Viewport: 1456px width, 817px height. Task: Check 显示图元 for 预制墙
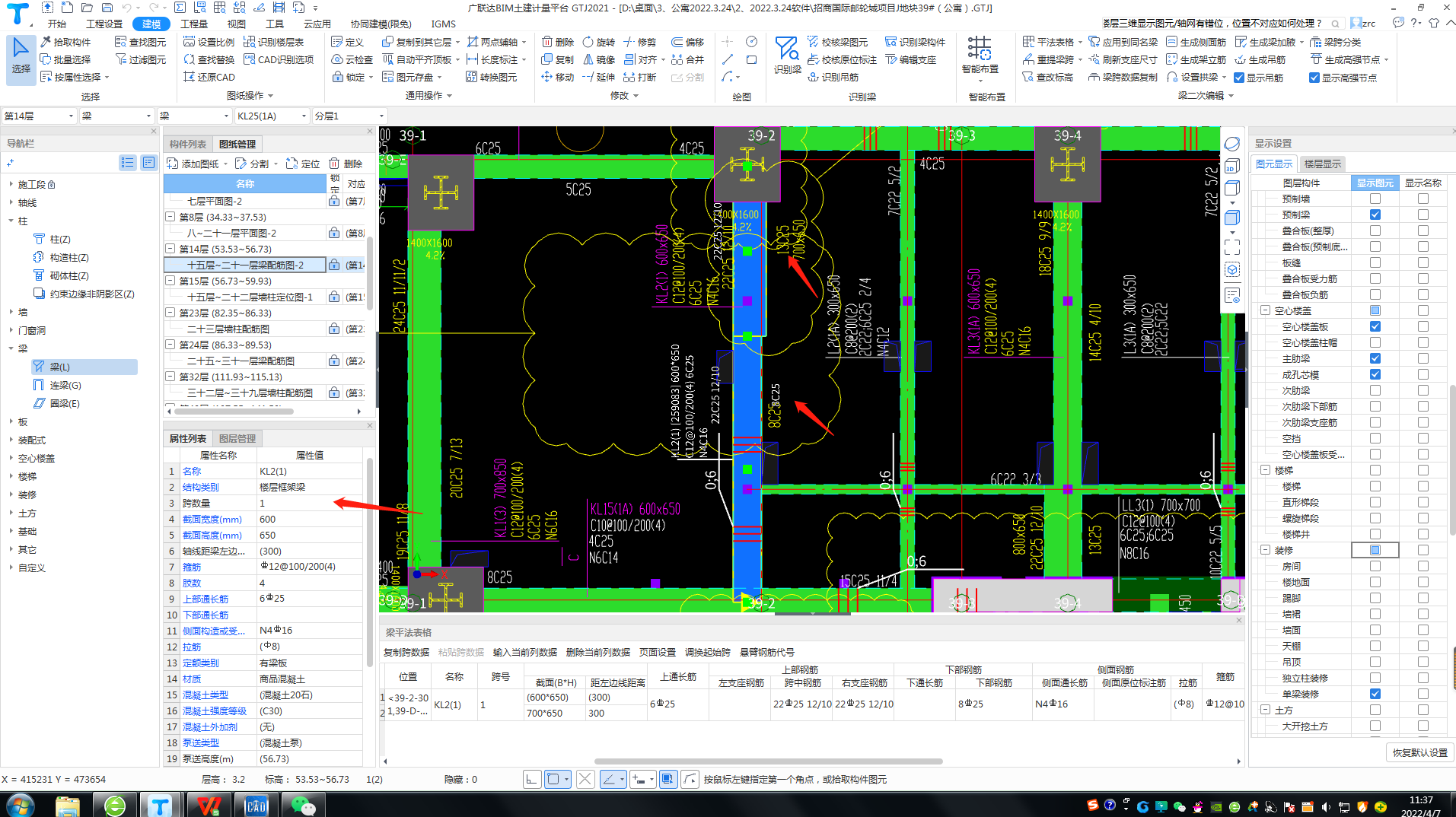point(1375,199)
